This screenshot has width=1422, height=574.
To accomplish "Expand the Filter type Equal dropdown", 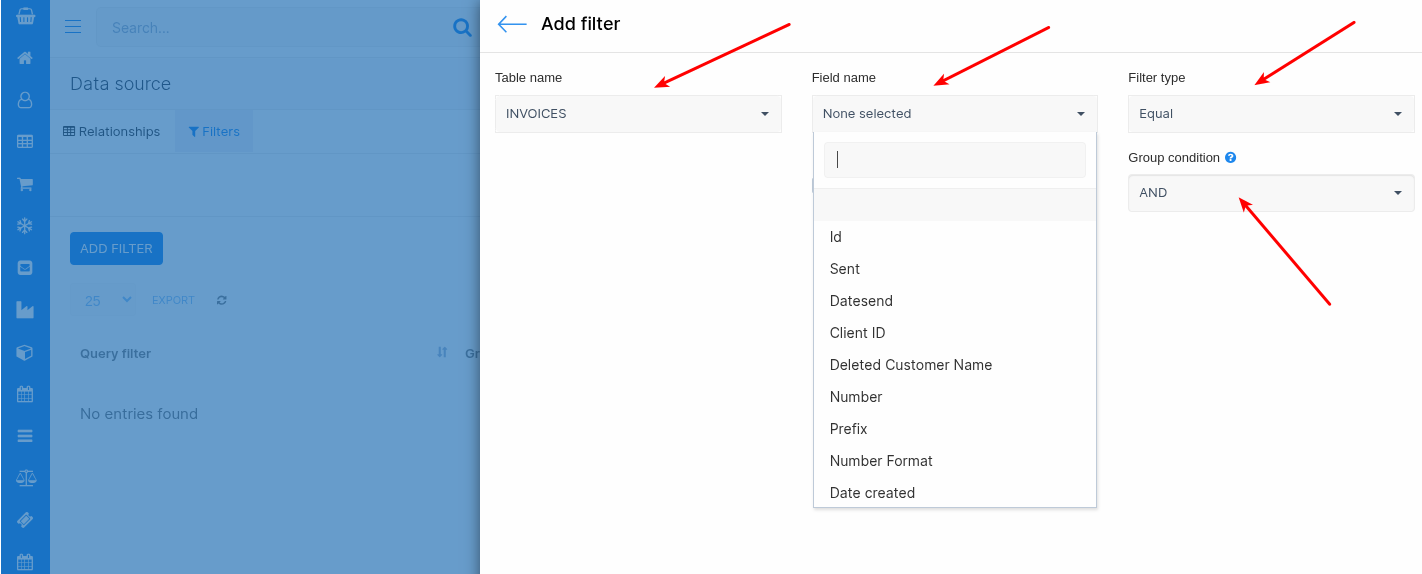I will coord(1270,114).
